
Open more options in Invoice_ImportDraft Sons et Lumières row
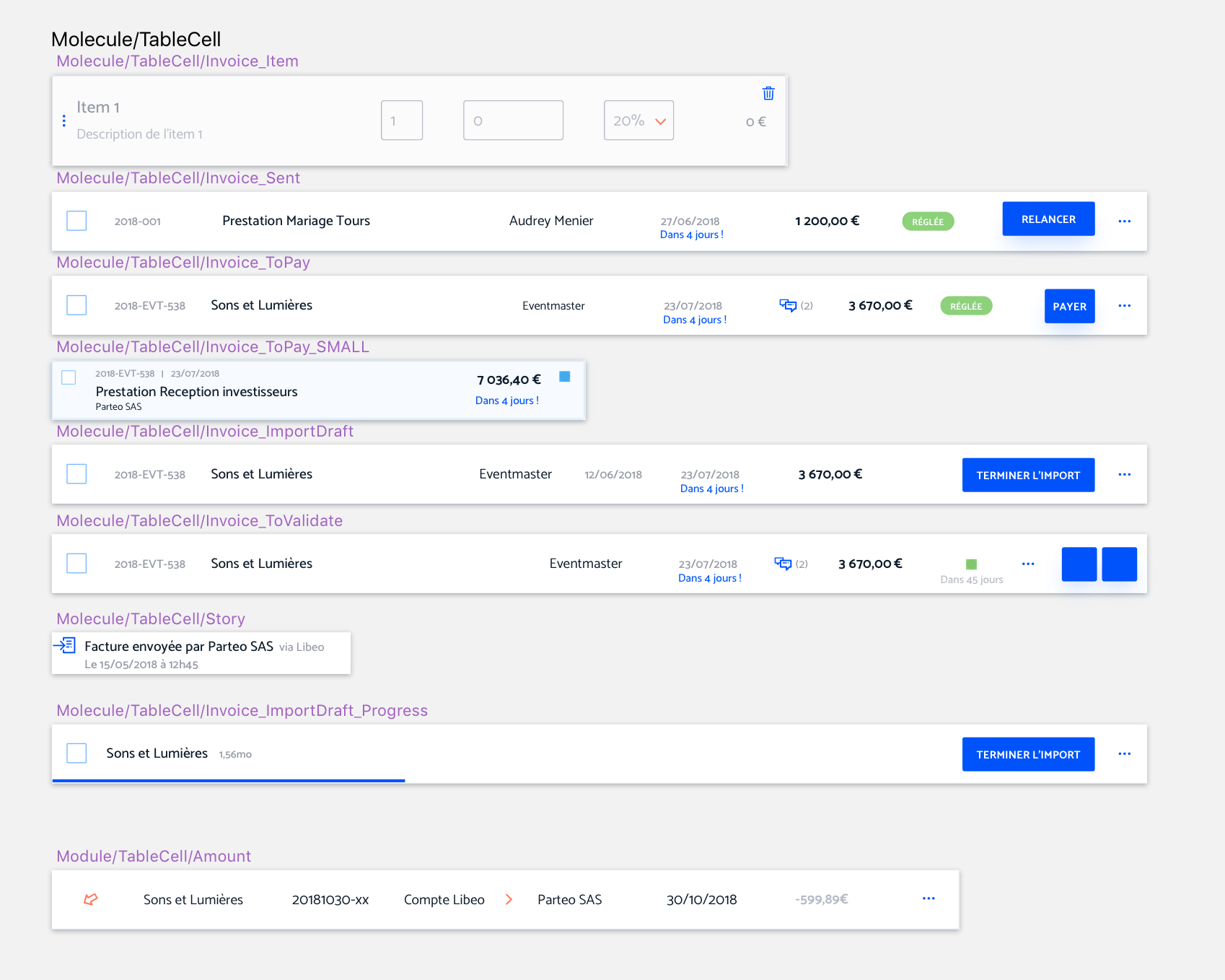(1124, 474)
